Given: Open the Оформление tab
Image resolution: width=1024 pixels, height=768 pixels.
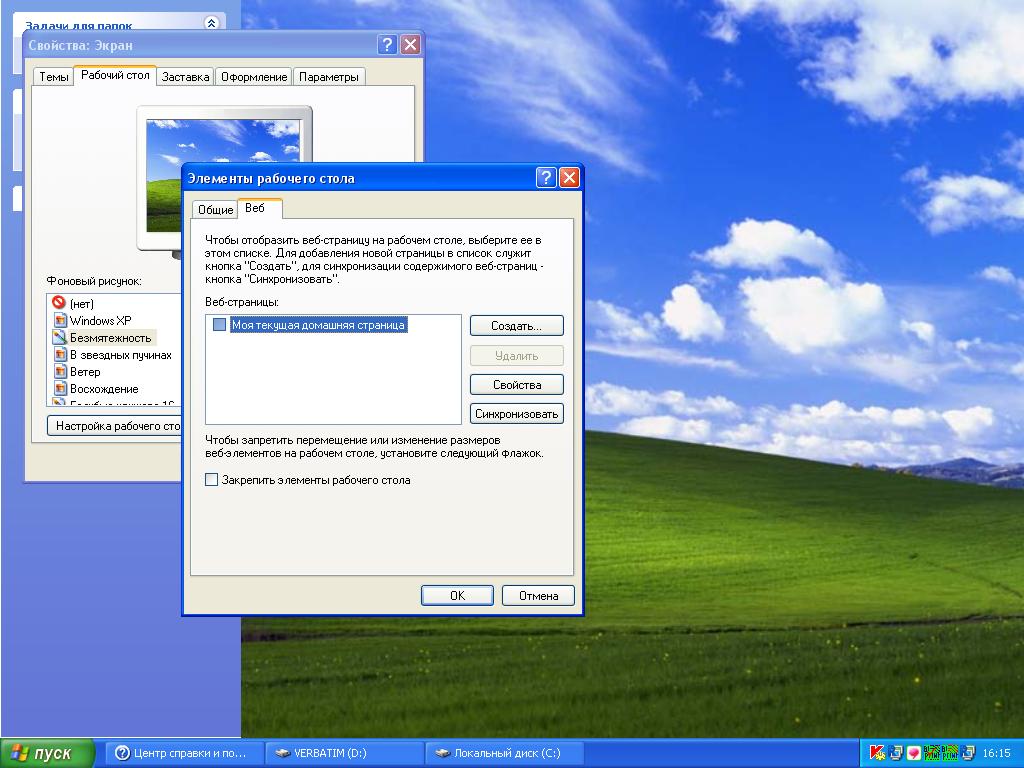Looking at the screenshot, I should pos(254,77).
